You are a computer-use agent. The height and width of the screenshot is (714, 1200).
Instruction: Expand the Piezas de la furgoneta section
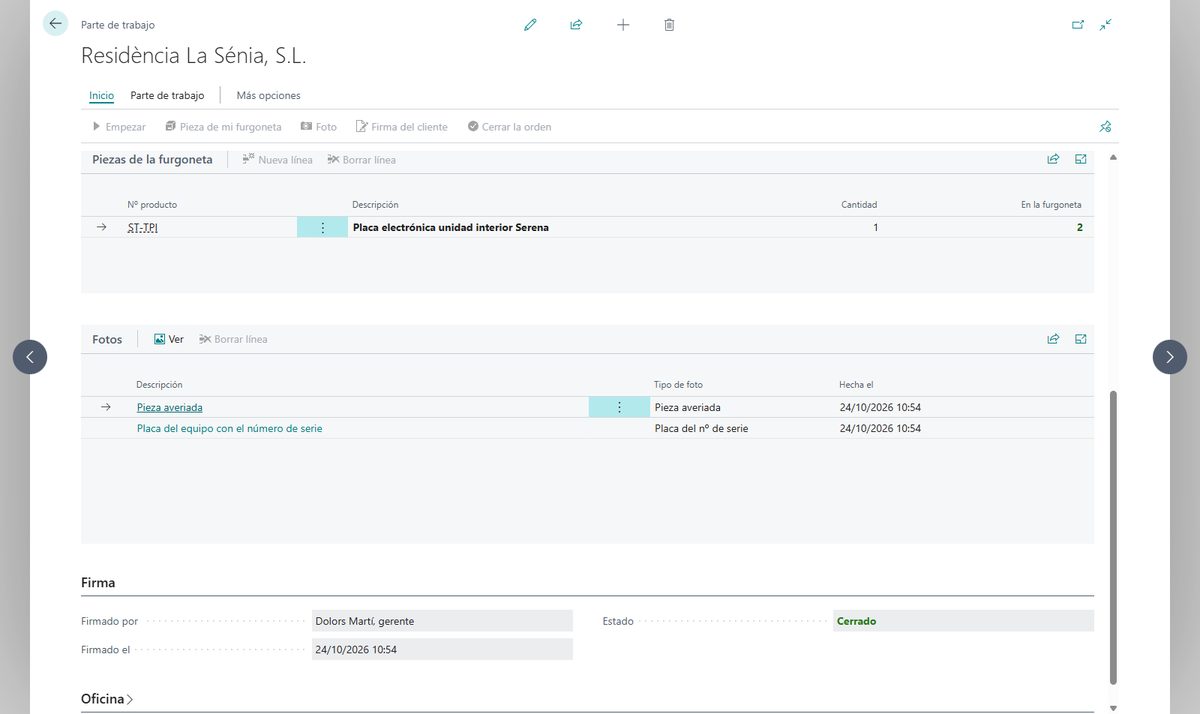click(1081, 159)
